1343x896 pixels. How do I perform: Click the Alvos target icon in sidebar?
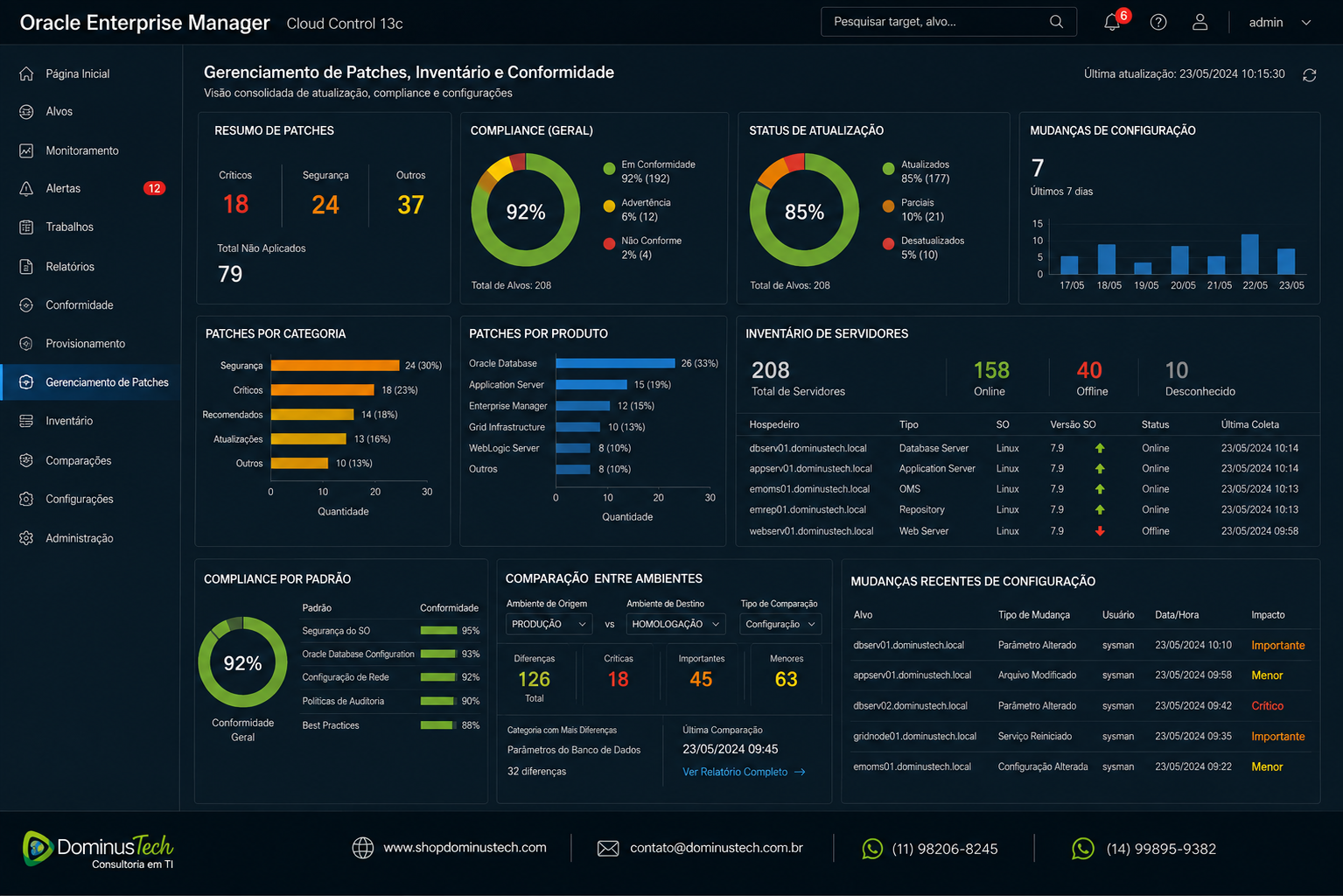coord(26,111)
